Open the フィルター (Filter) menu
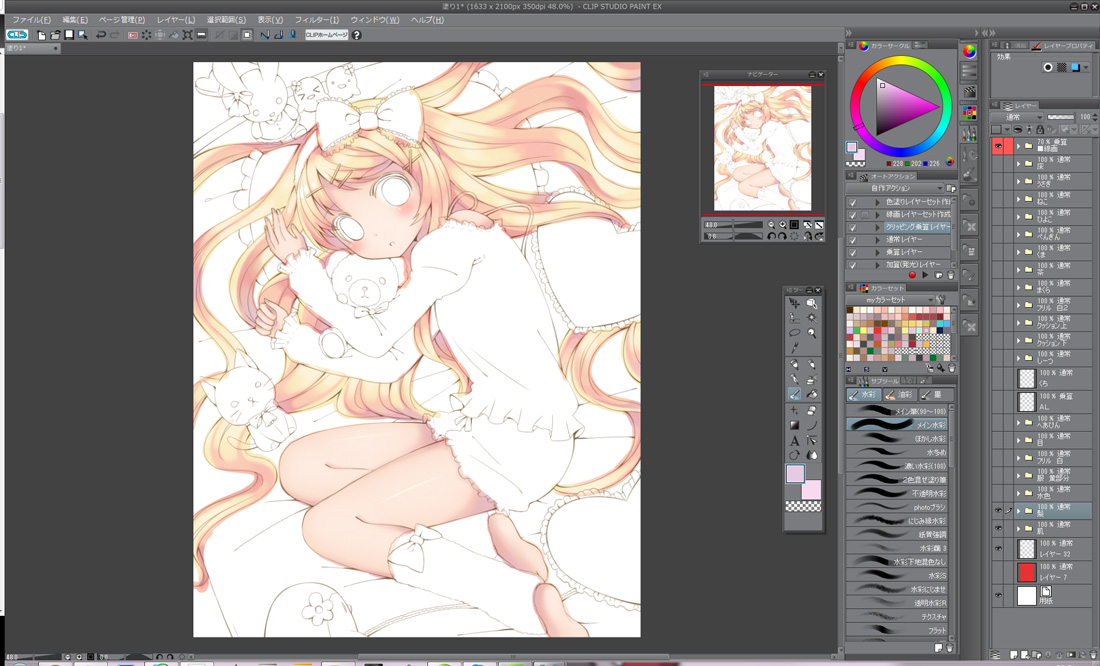 316,20
